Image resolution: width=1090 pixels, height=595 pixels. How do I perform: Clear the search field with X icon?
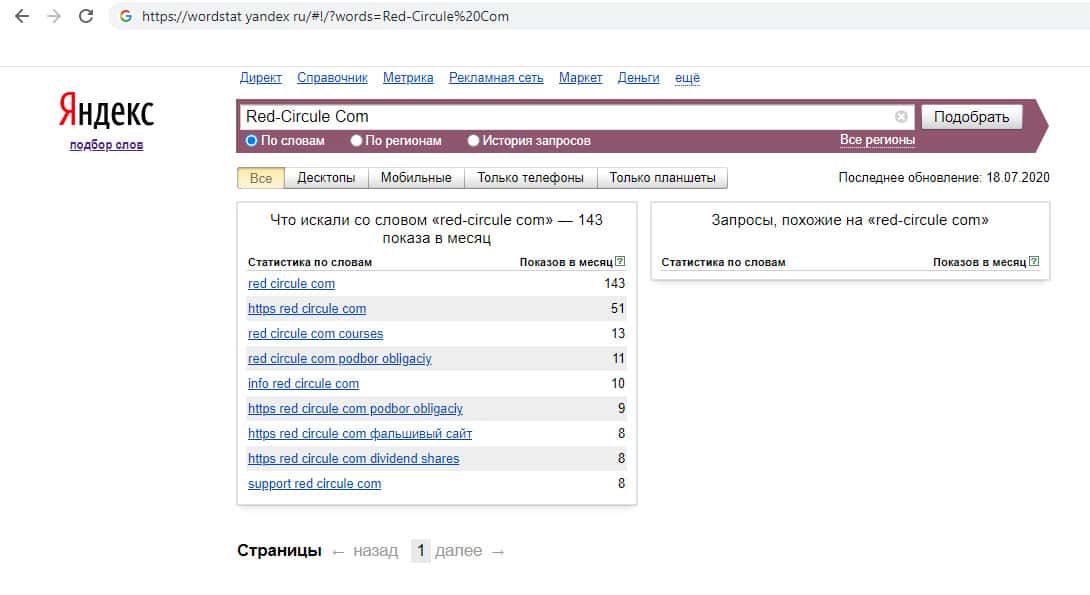point(901,116)
